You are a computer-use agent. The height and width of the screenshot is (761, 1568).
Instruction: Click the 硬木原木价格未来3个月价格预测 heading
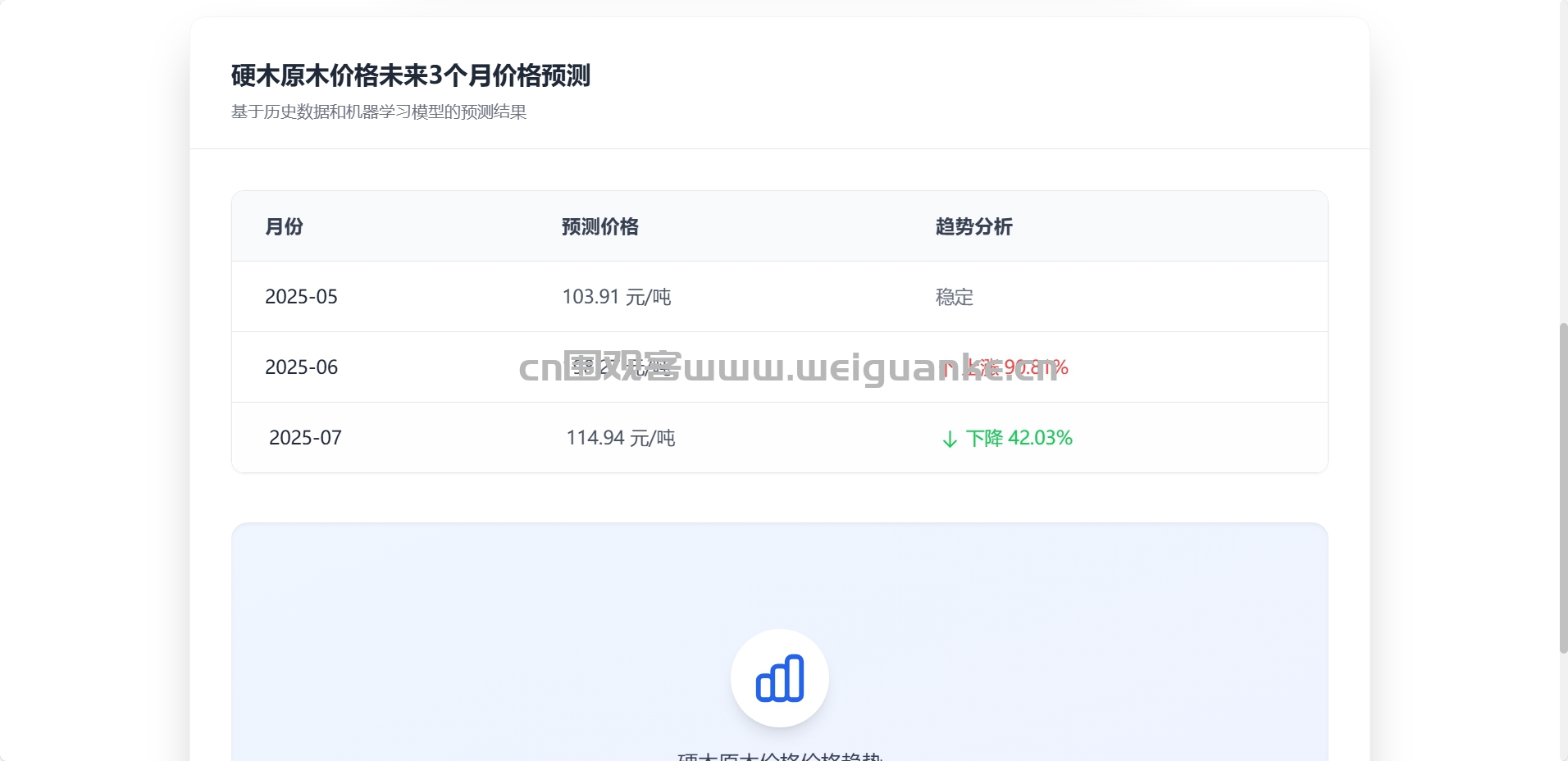coord(411,75)
